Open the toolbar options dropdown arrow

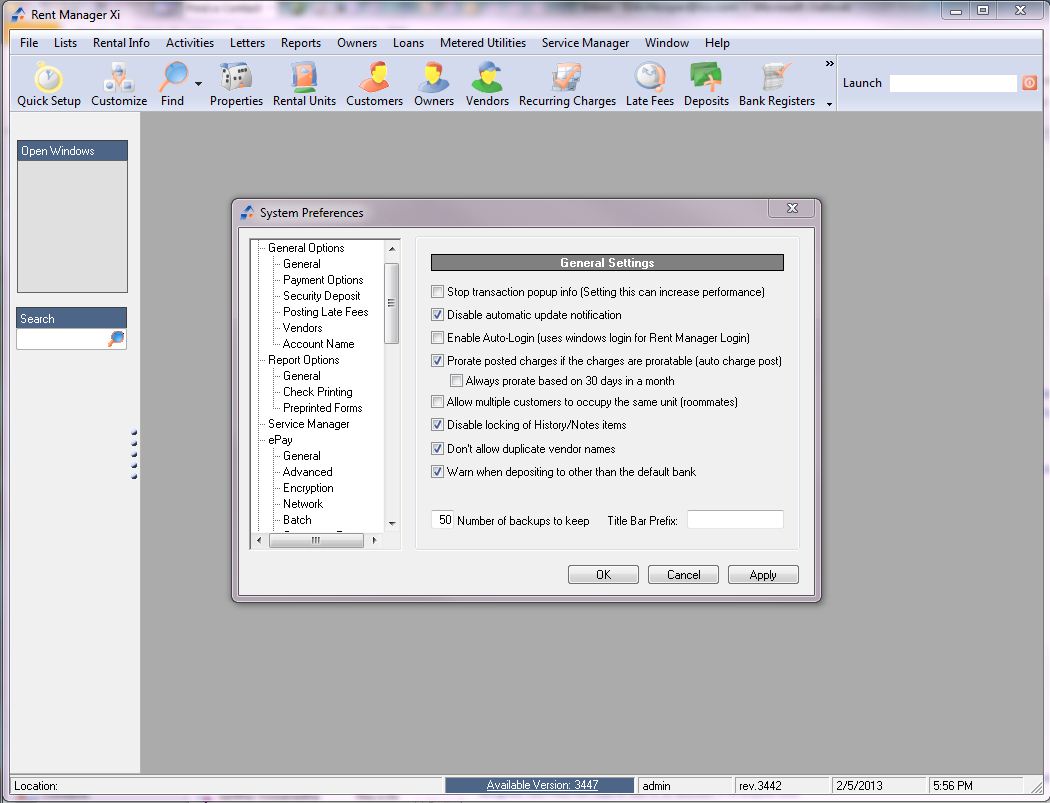point(829,104)
